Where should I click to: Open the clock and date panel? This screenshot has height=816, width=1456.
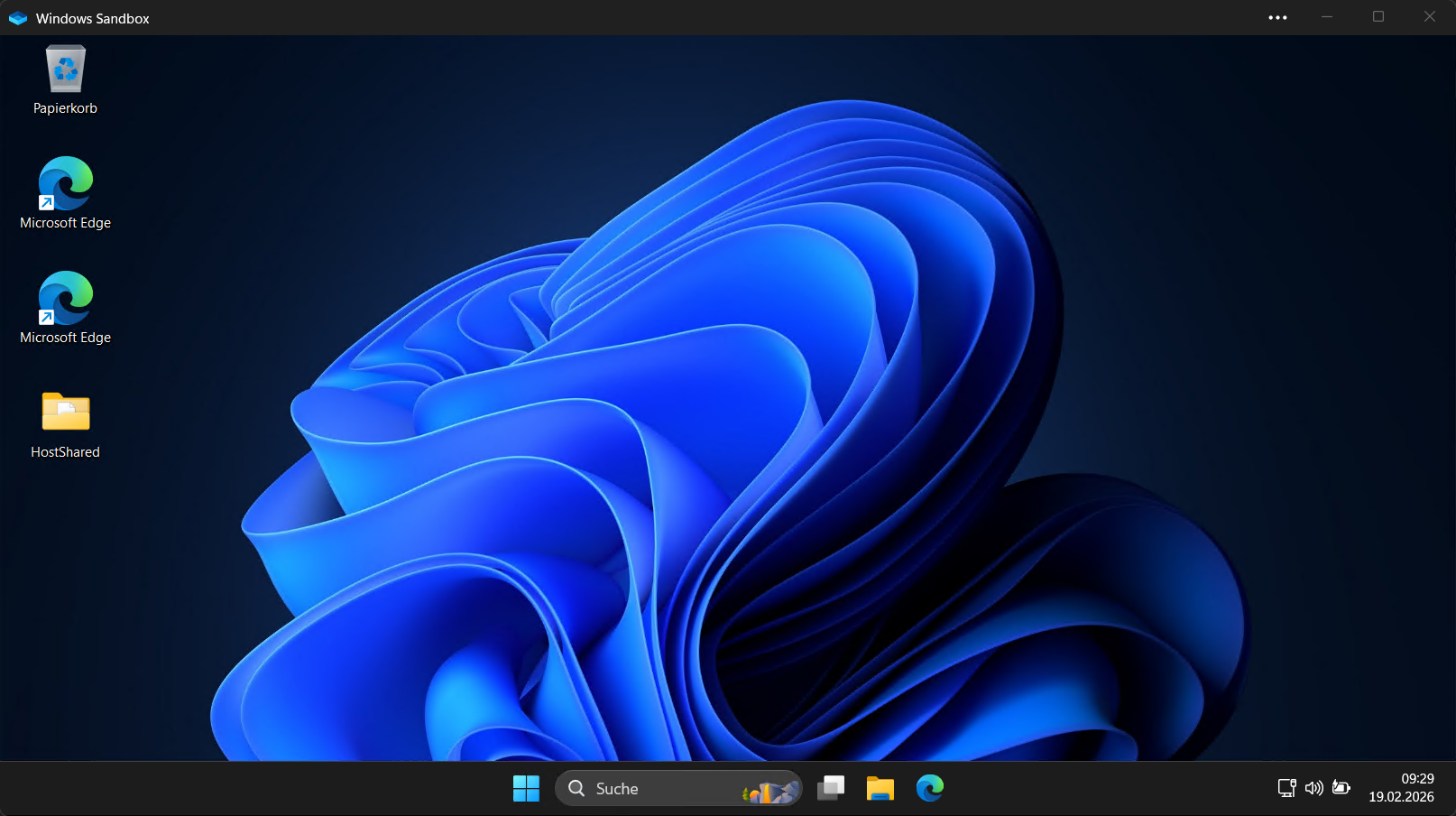1401,788
